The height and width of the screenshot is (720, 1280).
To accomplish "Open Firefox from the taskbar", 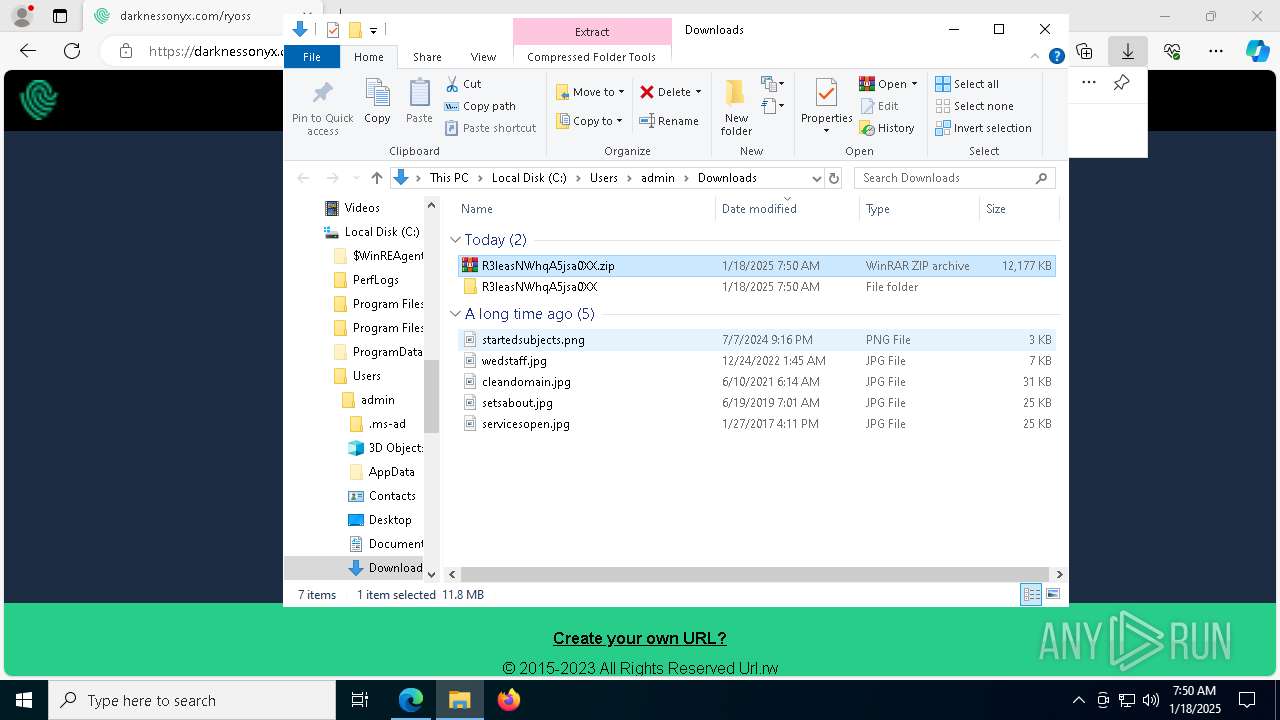I will point(509,700).
